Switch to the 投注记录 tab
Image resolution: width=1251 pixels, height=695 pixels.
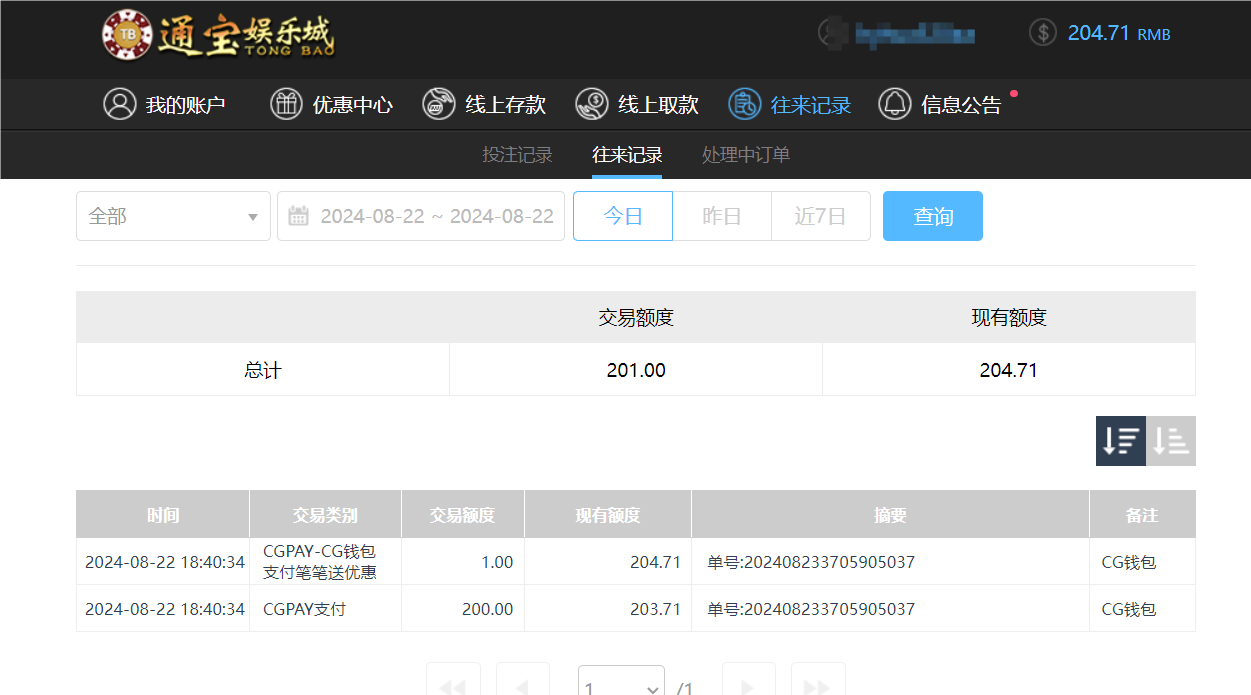pyautogui.click(x=517, y=155)
